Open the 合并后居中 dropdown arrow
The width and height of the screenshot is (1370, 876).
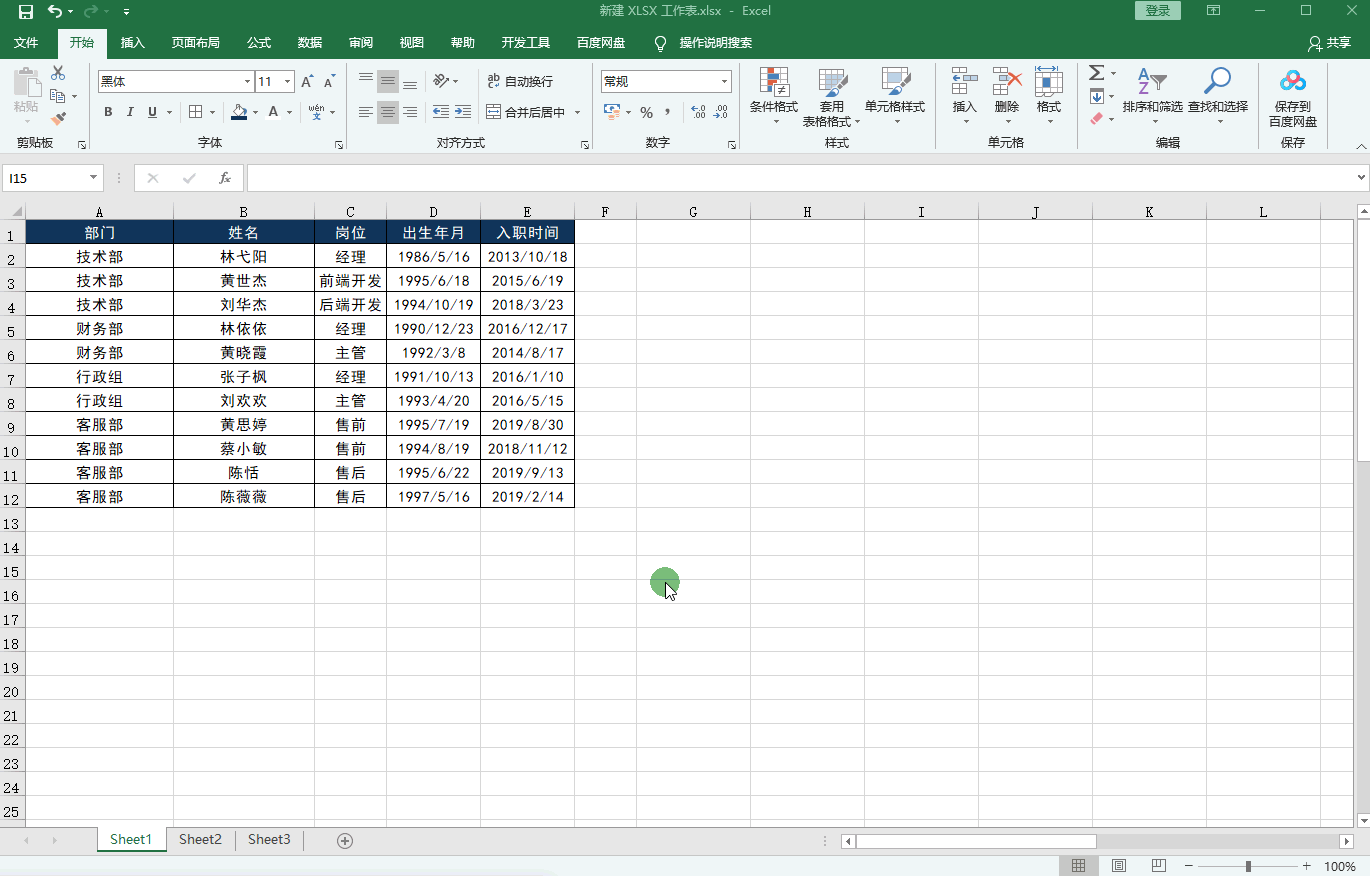tap(577, 112)
